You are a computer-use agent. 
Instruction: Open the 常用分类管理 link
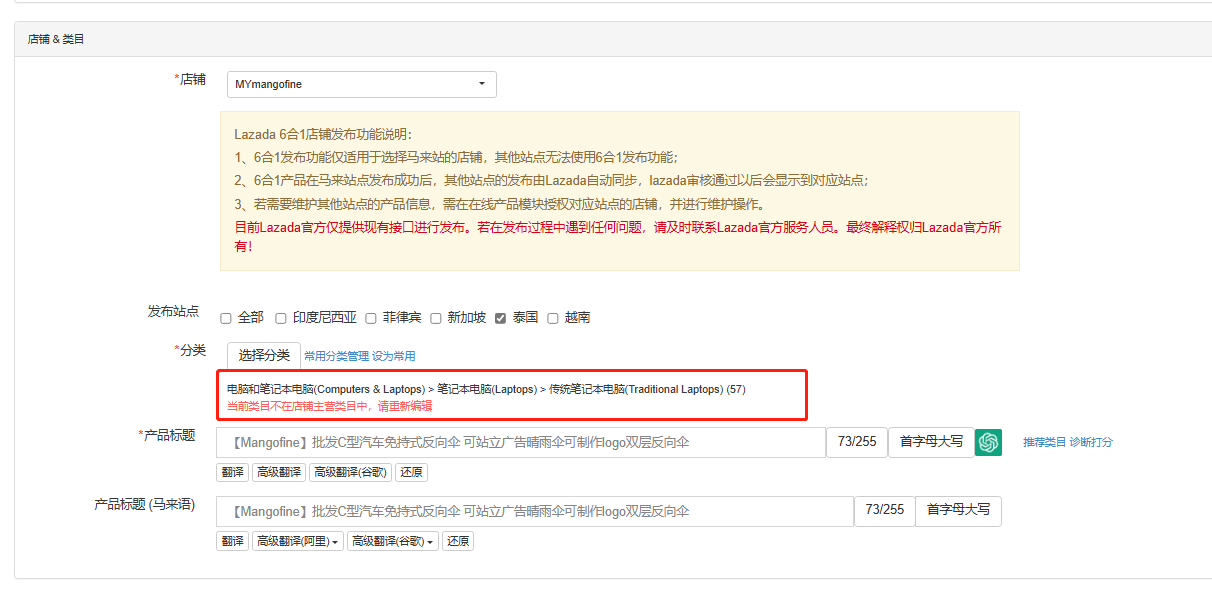click(336, 356)
